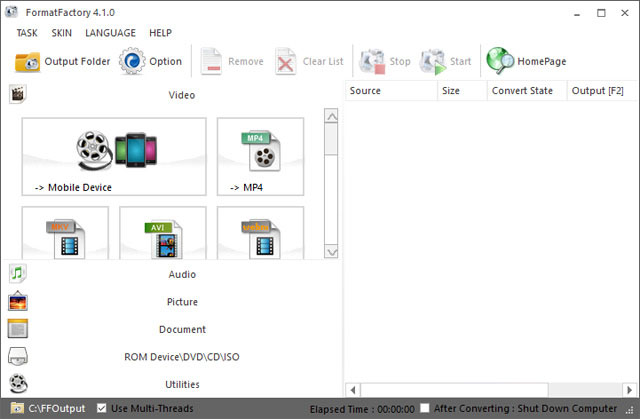The height and width of the screenshot is (419, 640).
Task: Choose the WebM conversion tile
Action: pyautogui.click(x=260, y=233)
